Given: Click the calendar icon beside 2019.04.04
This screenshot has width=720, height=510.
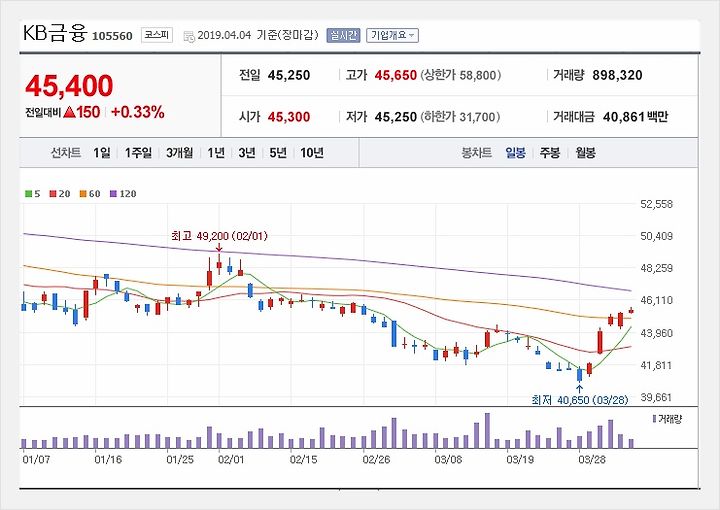Looking at the screenshot, I should tap(189, 36).
